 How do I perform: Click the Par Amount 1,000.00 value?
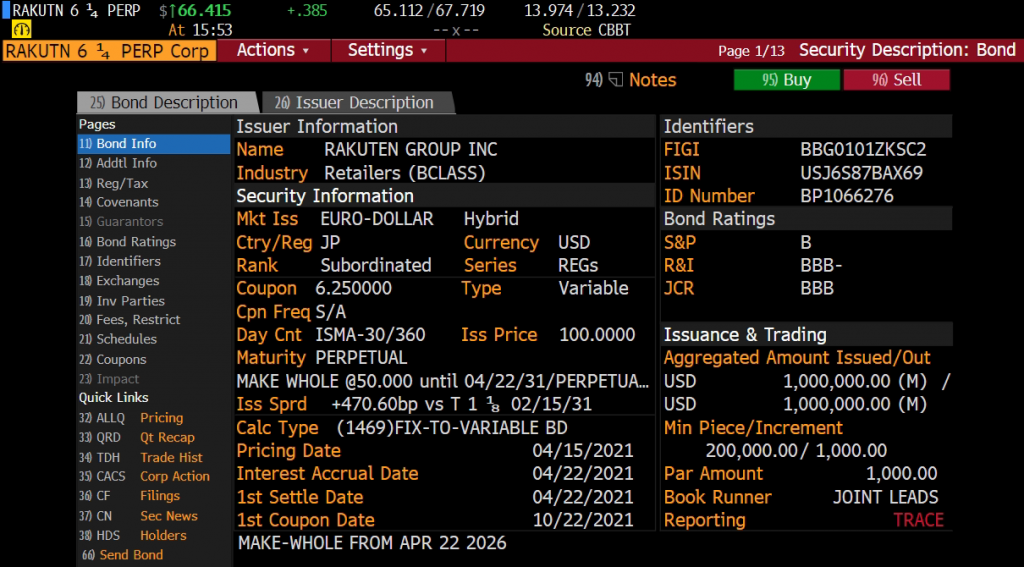pos(901,474)
